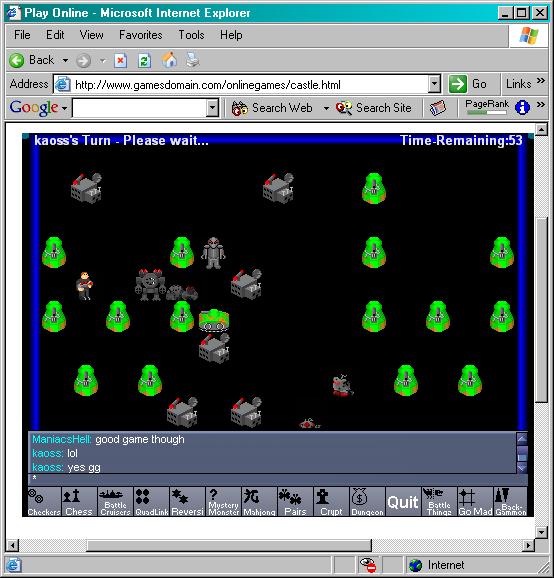
Task: Click the horizontal scrollbar thumb
Action: [229, 545]
